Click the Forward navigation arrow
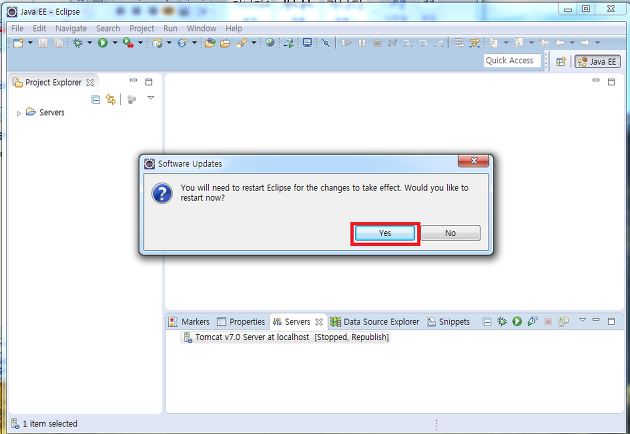 tap(585, 43)
